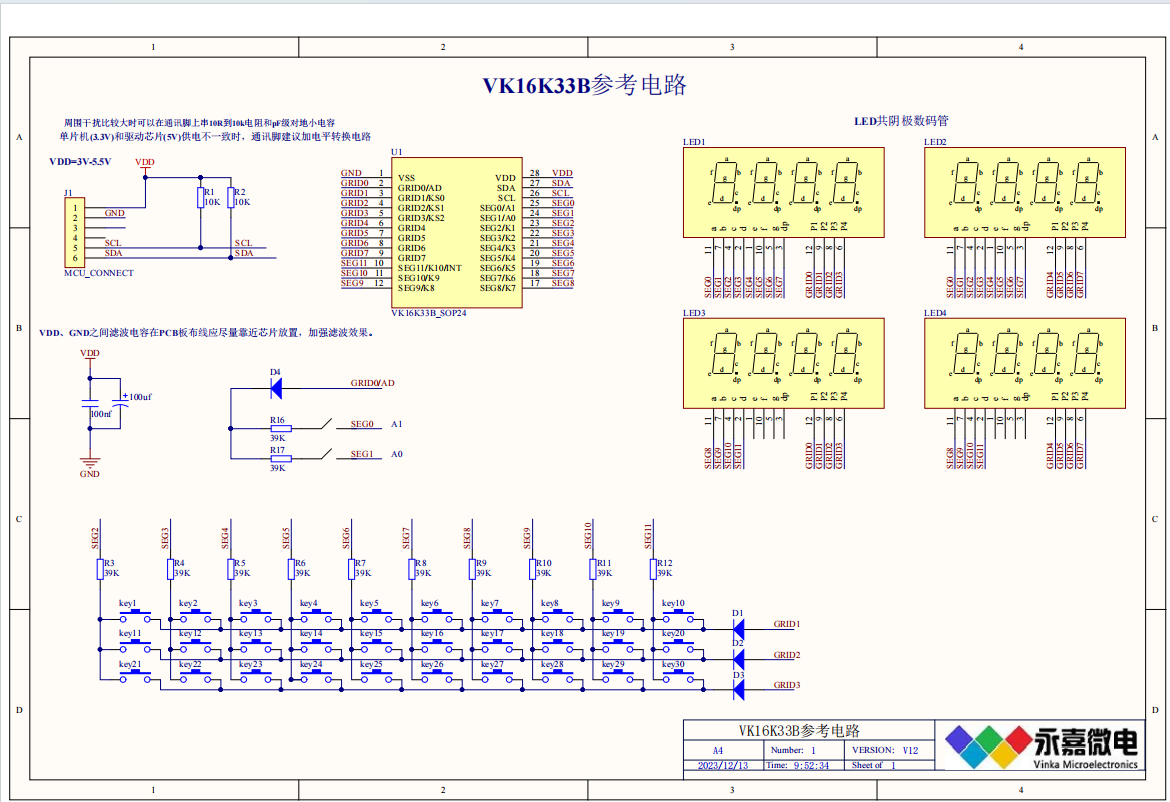
Task: Select the U1 VK16K33B chip body
Action: (457, 232)
